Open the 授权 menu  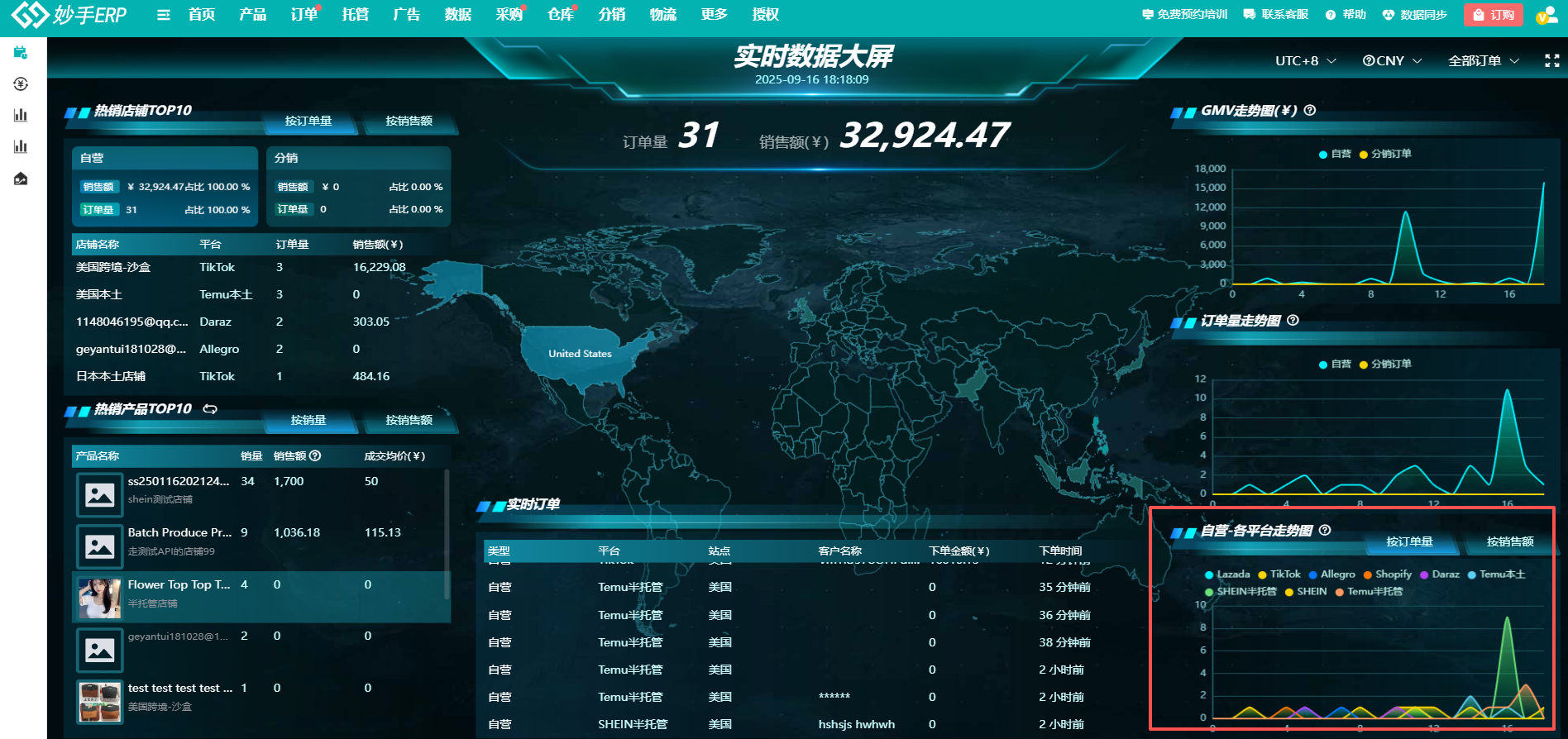tap(765, 15)
